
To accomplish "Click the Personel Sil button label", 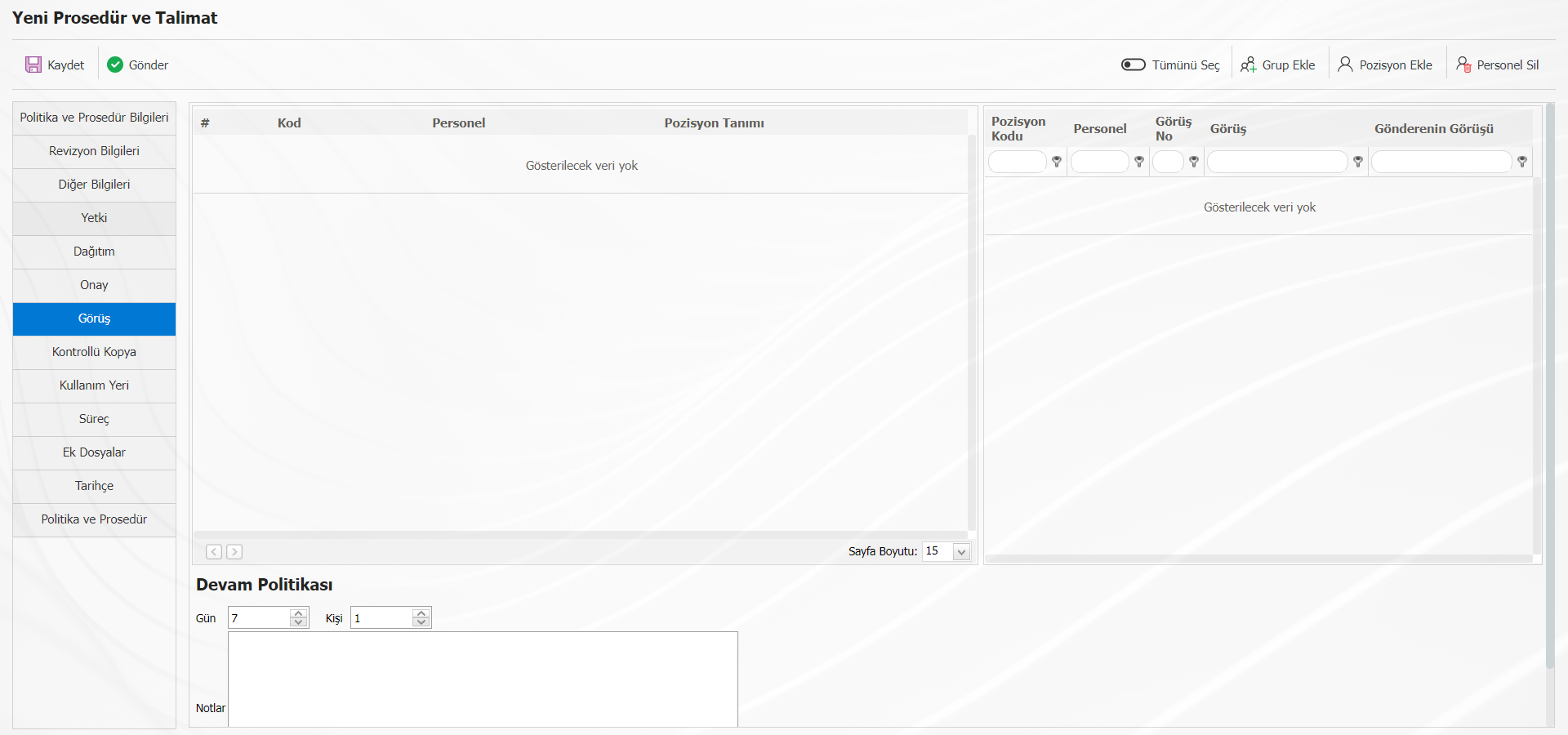I will pos(1508,65).
